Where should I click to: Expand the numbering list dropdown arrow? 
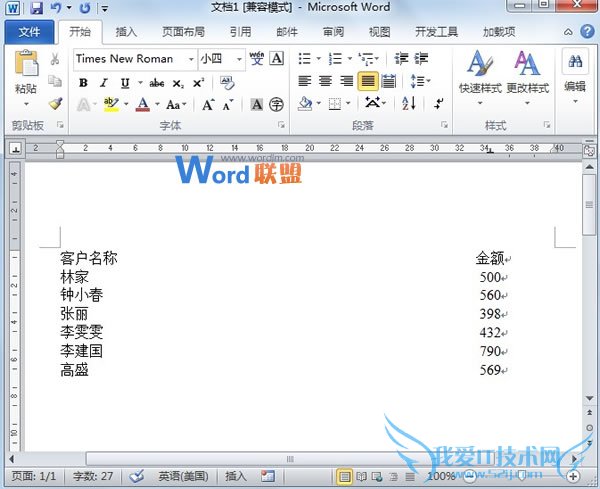350,59
